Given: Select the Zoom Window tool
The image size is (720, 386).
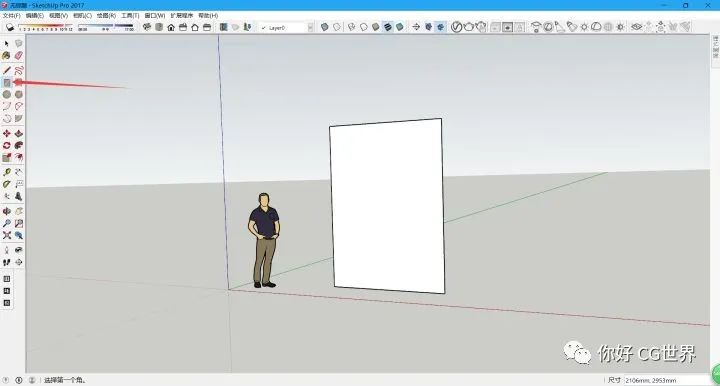Looking at the screenshot, I should point(18,224).
